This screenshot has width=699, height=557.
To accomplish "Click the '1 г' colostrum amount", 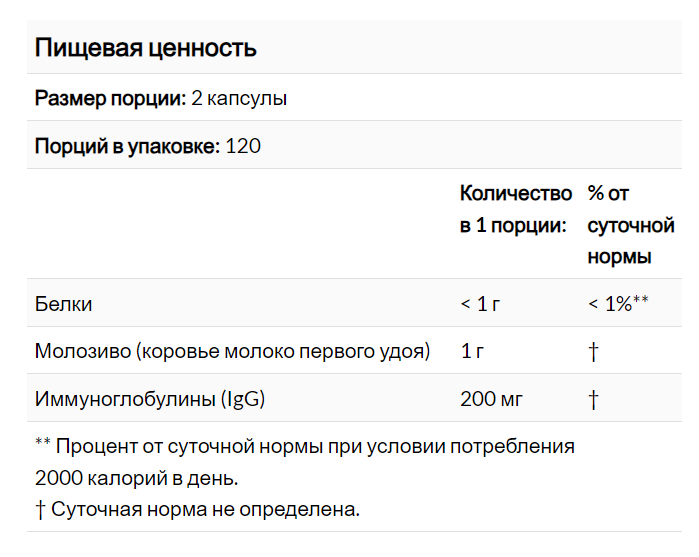I will coord(473,351).
